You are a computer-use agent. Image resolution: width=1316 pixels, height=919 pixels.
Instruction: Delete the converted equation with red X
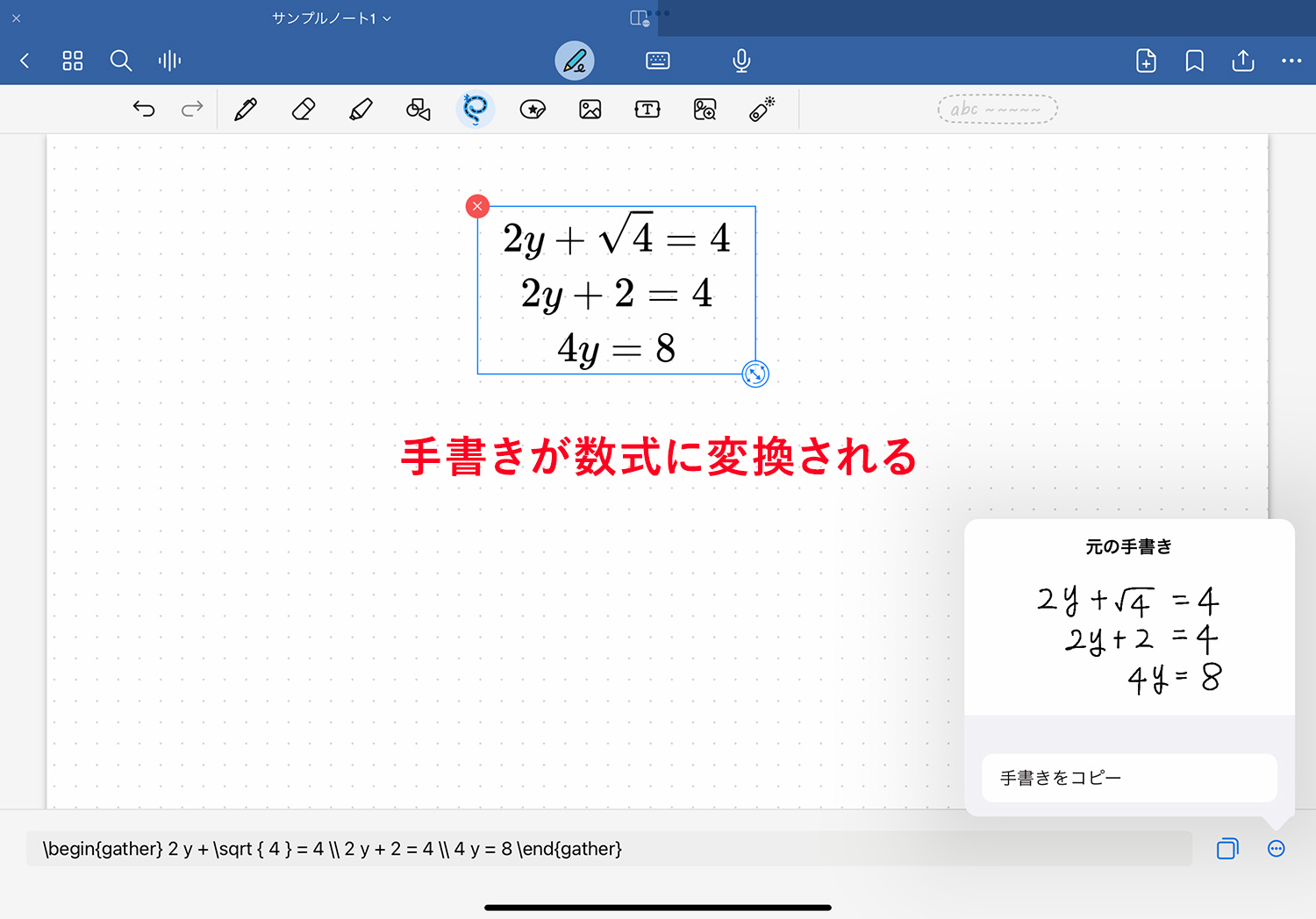[x=477, y=206]
